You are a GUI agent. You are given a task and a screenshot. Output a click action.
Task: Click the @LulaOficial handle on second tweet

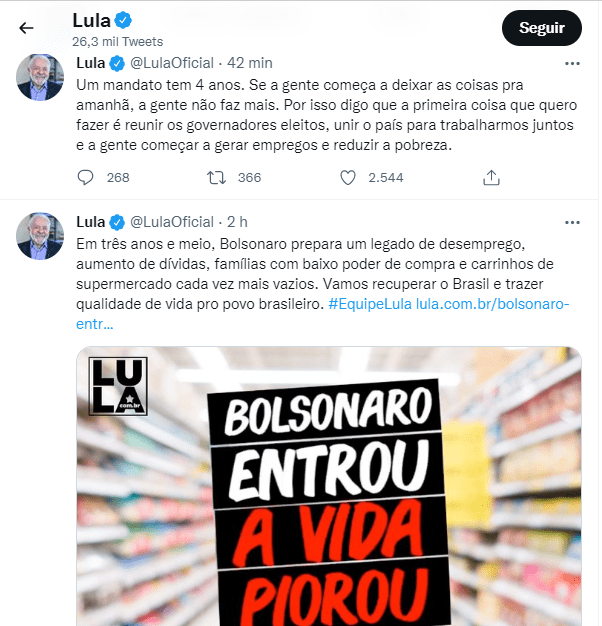point(172,222)
